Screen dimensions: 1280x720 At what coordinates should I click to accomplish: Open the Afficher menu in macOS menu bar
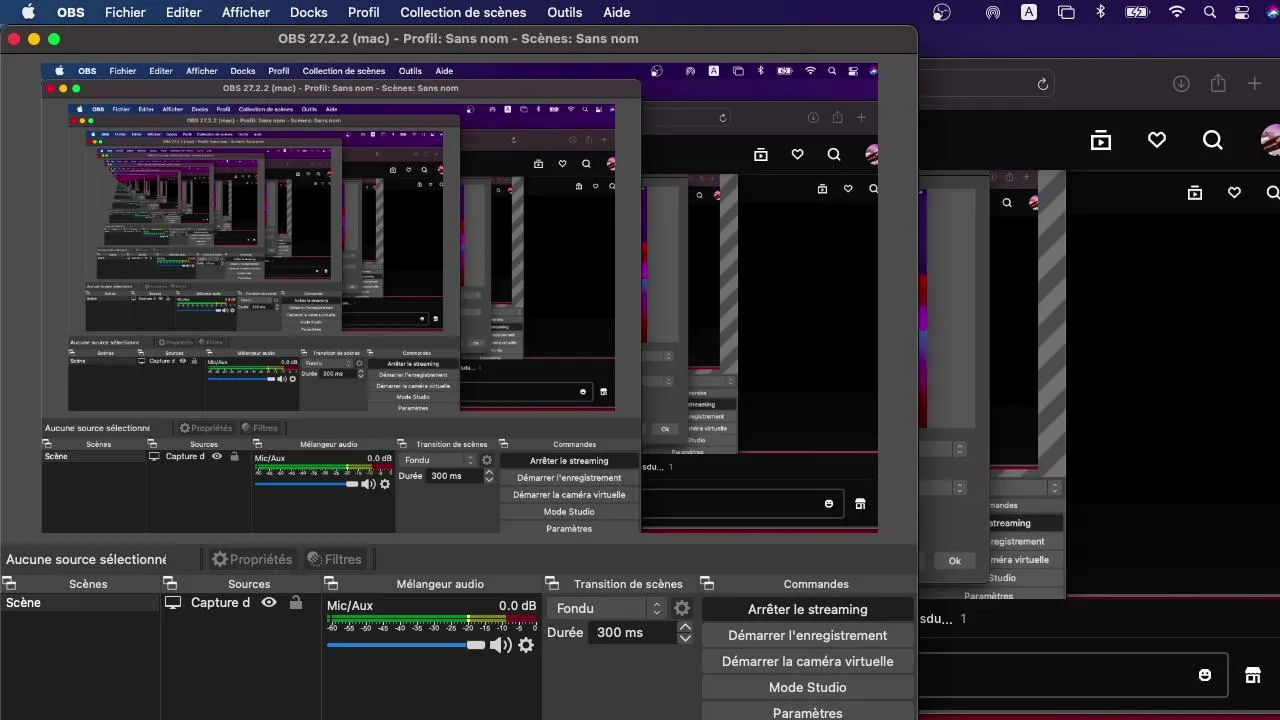[x=246, y=12]
